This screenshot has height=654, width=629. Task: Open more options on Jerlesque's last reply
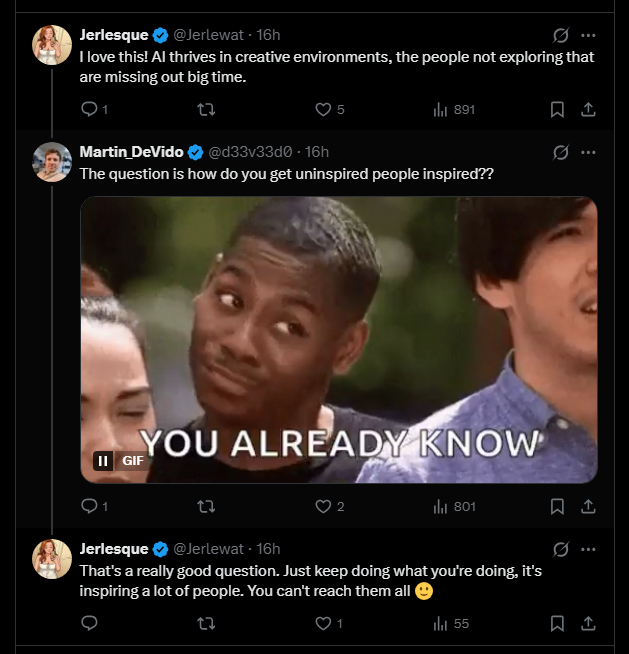(588, 550)
